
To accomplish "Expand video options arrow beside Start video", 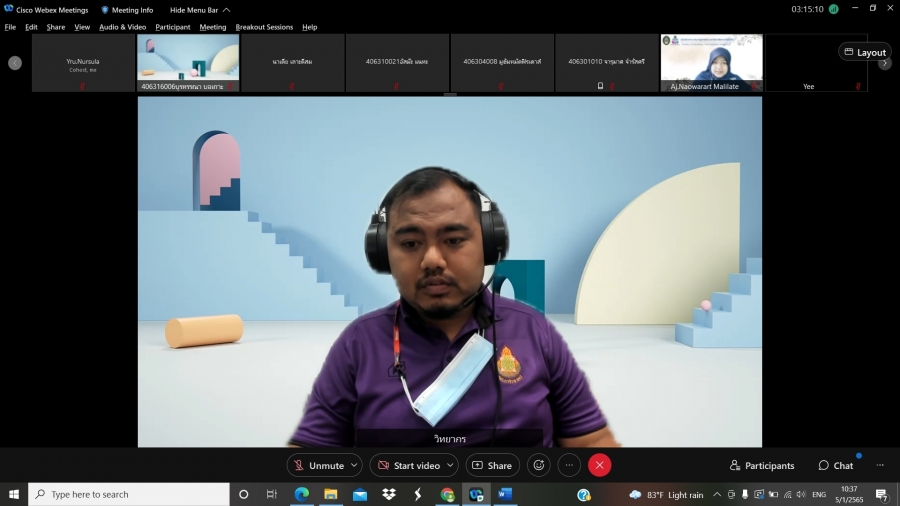I will pyautogui.click(x=449, y=465).
